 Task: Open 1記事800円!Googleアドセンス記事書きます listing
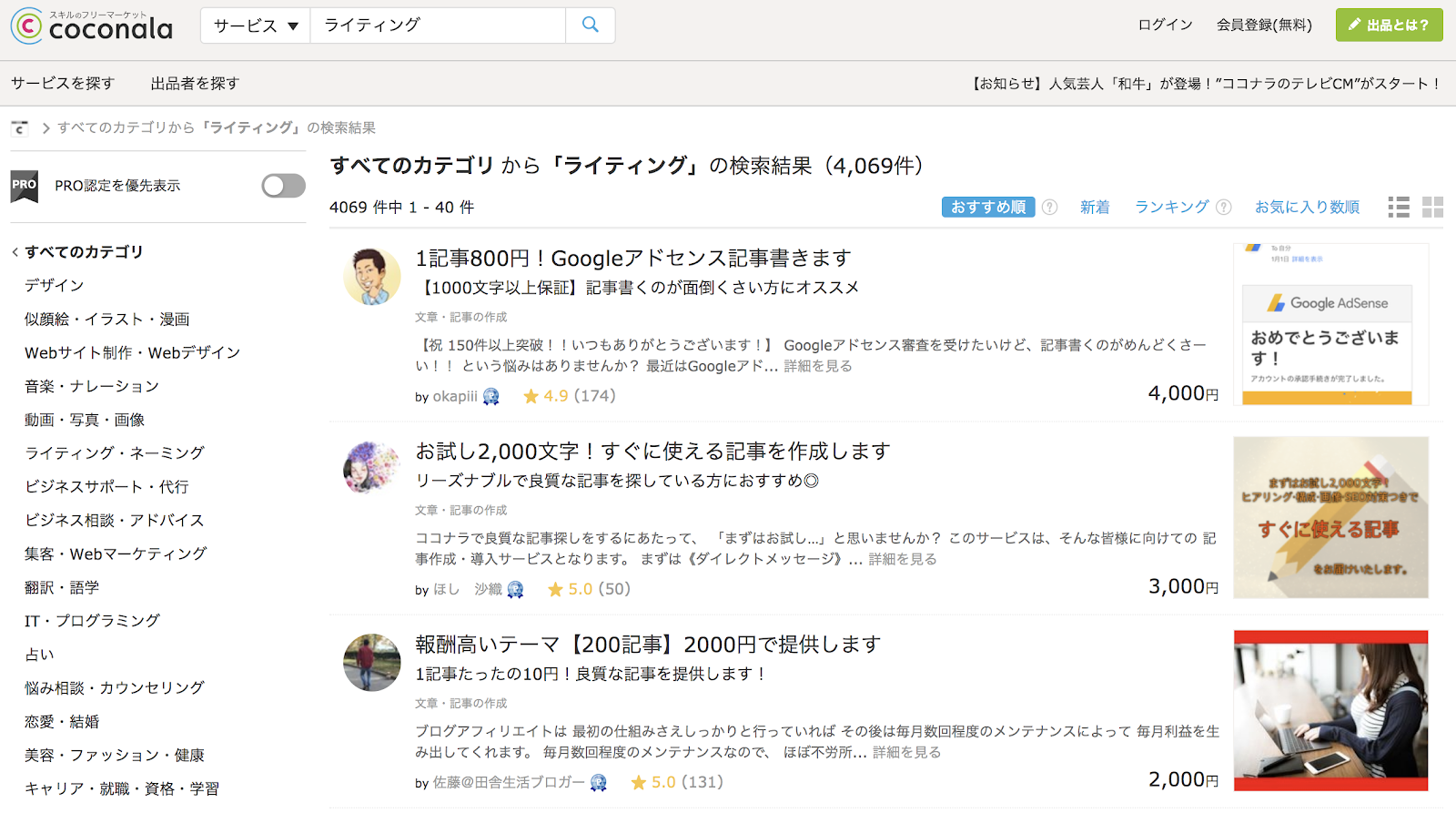[633, 259]
